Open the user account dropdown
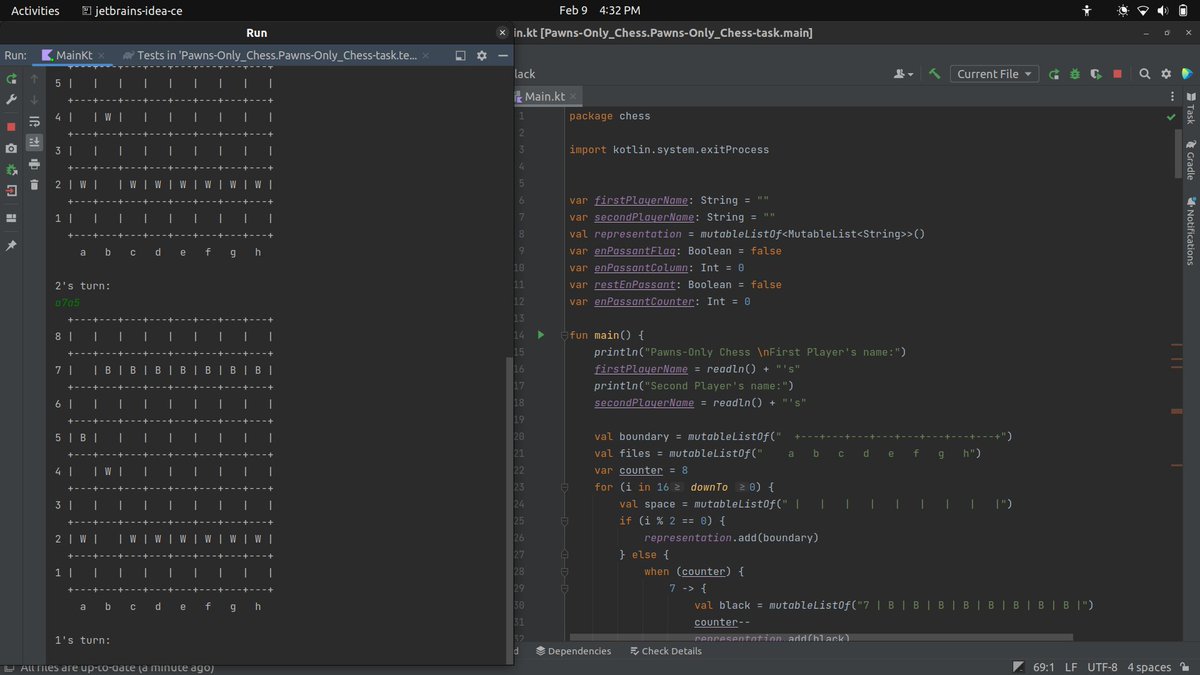 903,74
